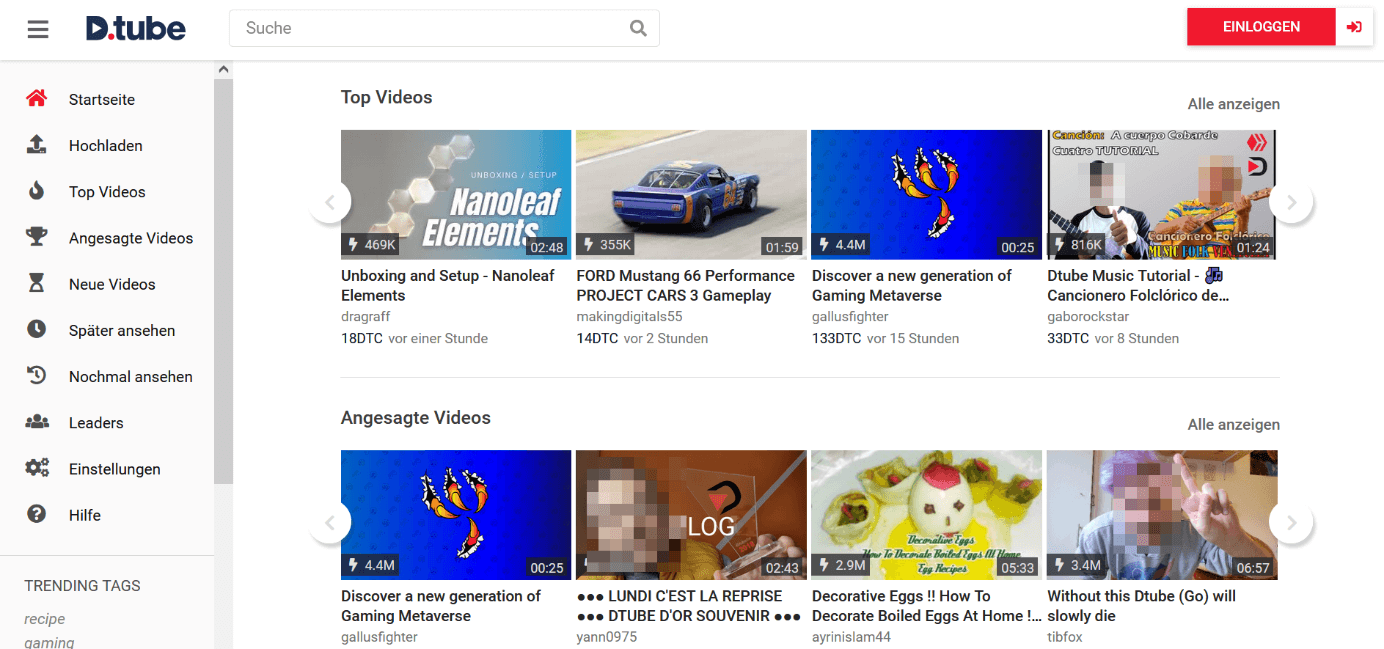Visit channel dragraff
The height and width of the screenshot is (649, 1384).
click(x=366, y=316)
